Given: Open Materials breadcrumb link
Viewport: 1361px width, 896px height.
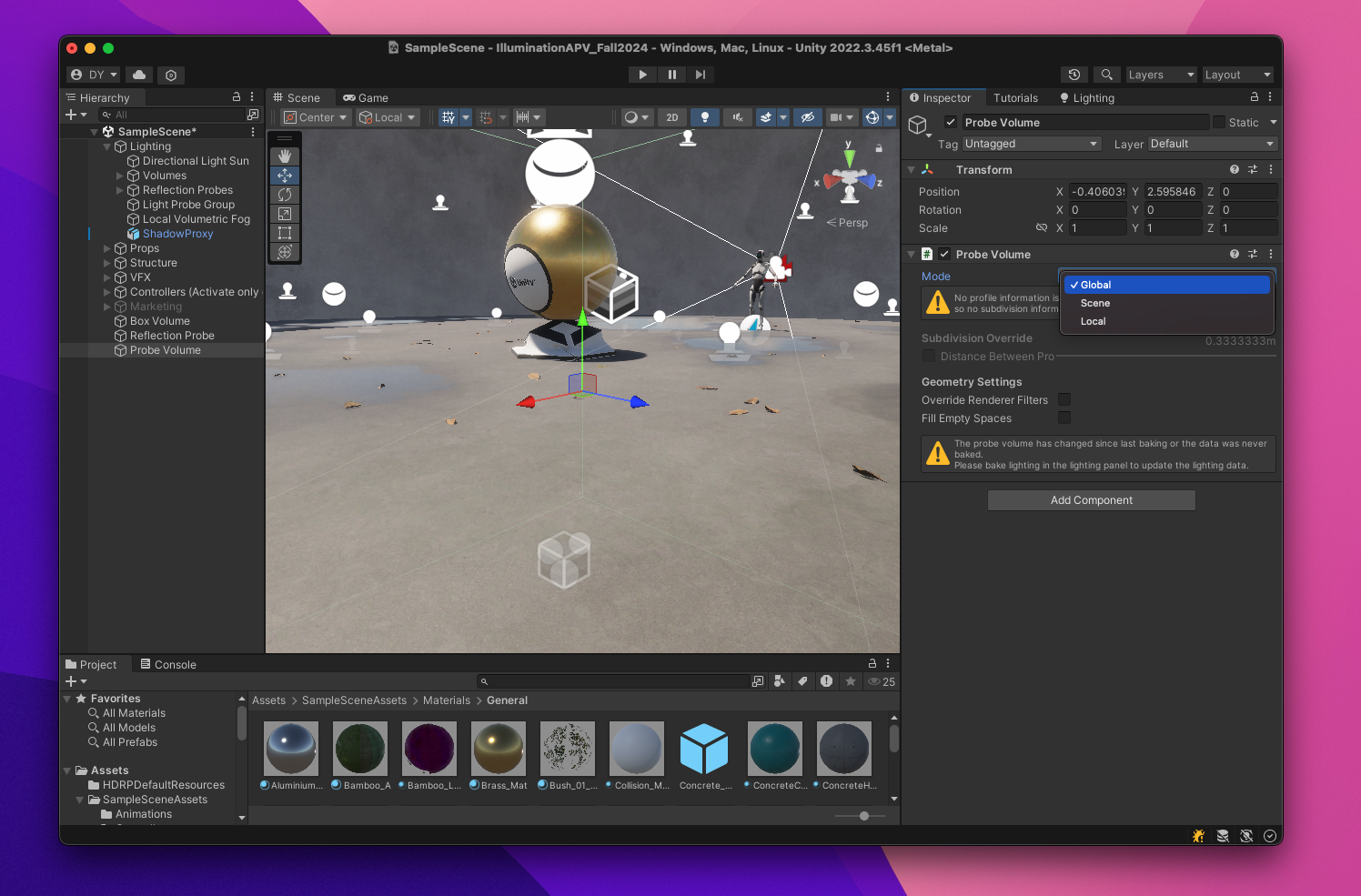Looking at the screenshot, I should 447,700.
